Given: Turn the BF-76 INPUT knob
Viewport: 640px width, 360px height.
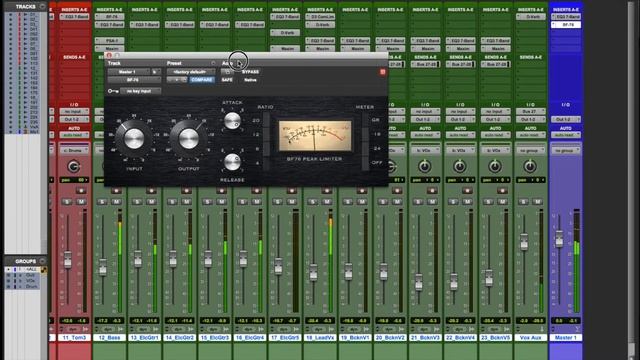Looking at the screenshot, I should tap(134, 139).
